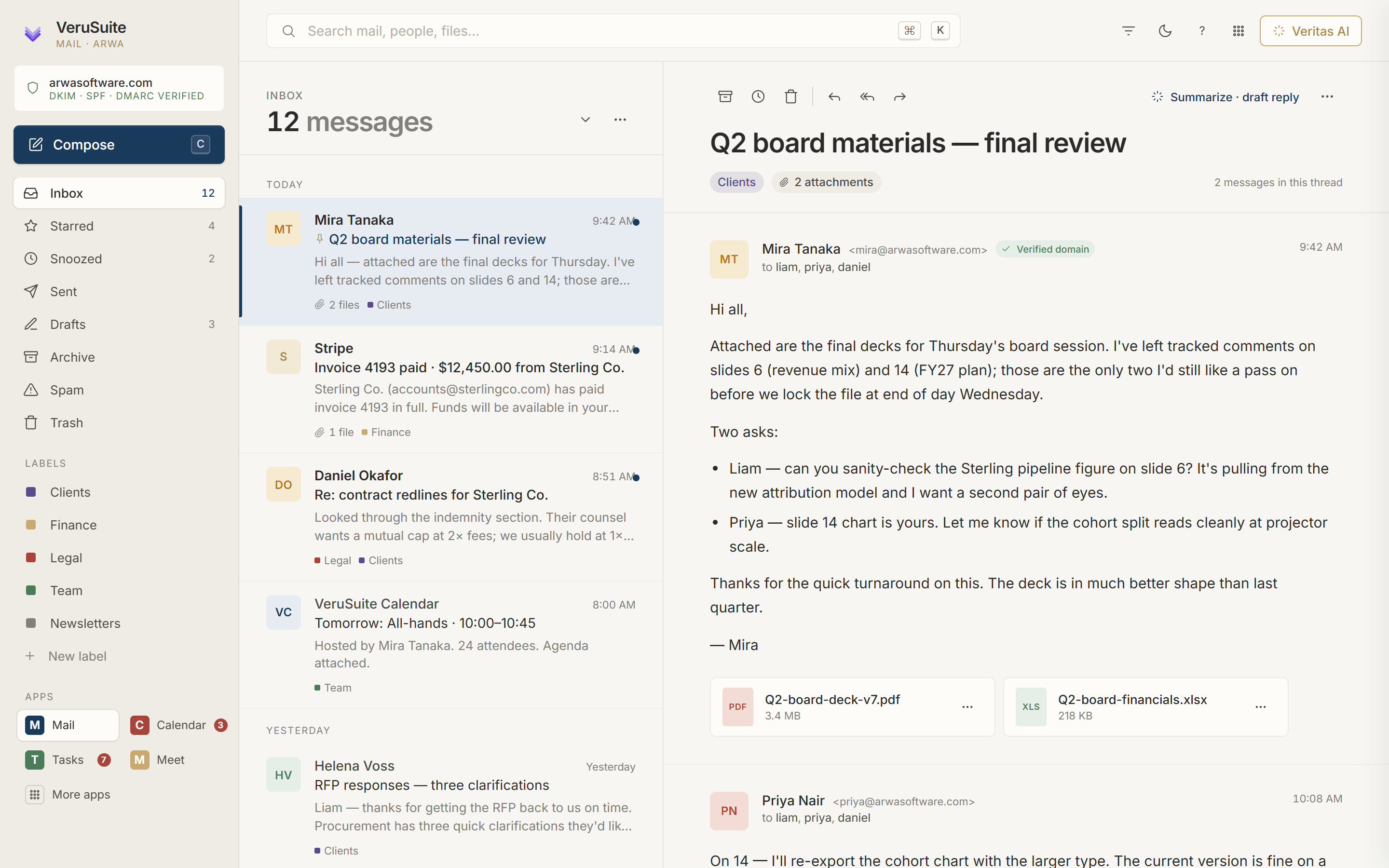Click Priya Nair avatar in thread
Image resolution: width=1389 pixels, height=868 pixels.
click(729, 811)
